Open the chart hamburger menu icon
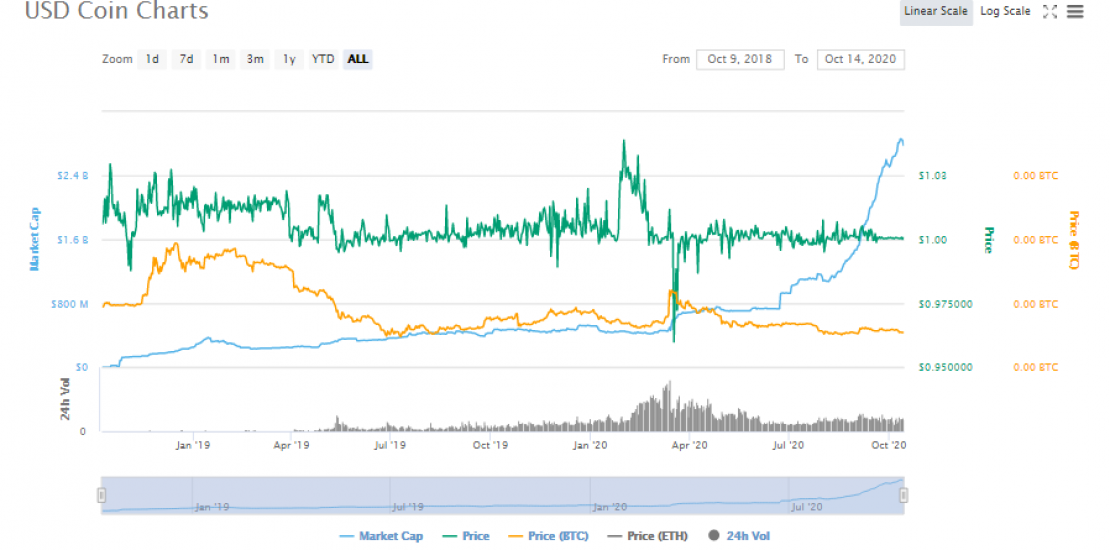Image resolution: width=1110 pixels, height=550 pixels. (x=1075, y=12)
